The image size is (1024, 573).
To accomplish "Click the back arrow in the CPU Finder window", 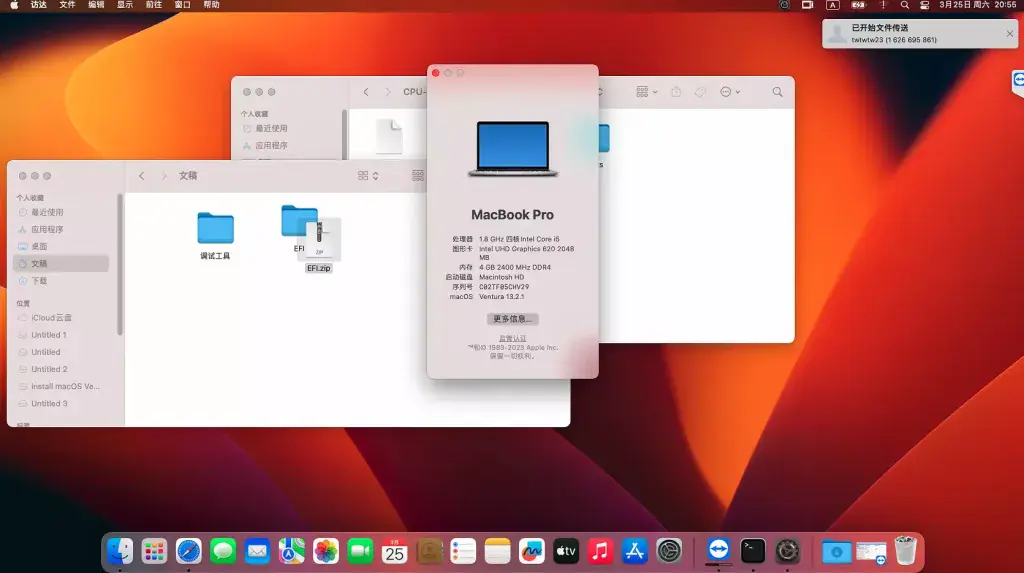I will 366,92.
